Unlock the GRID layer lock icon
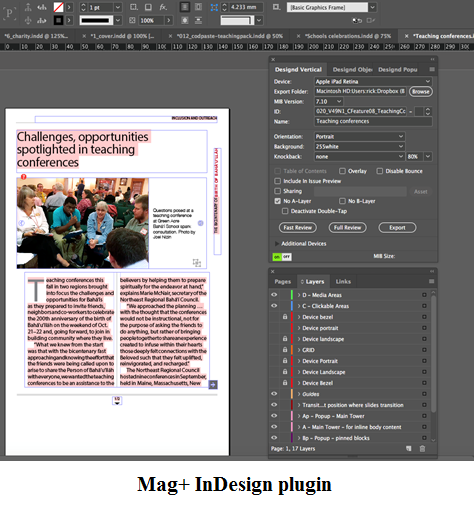 (285, 350)
